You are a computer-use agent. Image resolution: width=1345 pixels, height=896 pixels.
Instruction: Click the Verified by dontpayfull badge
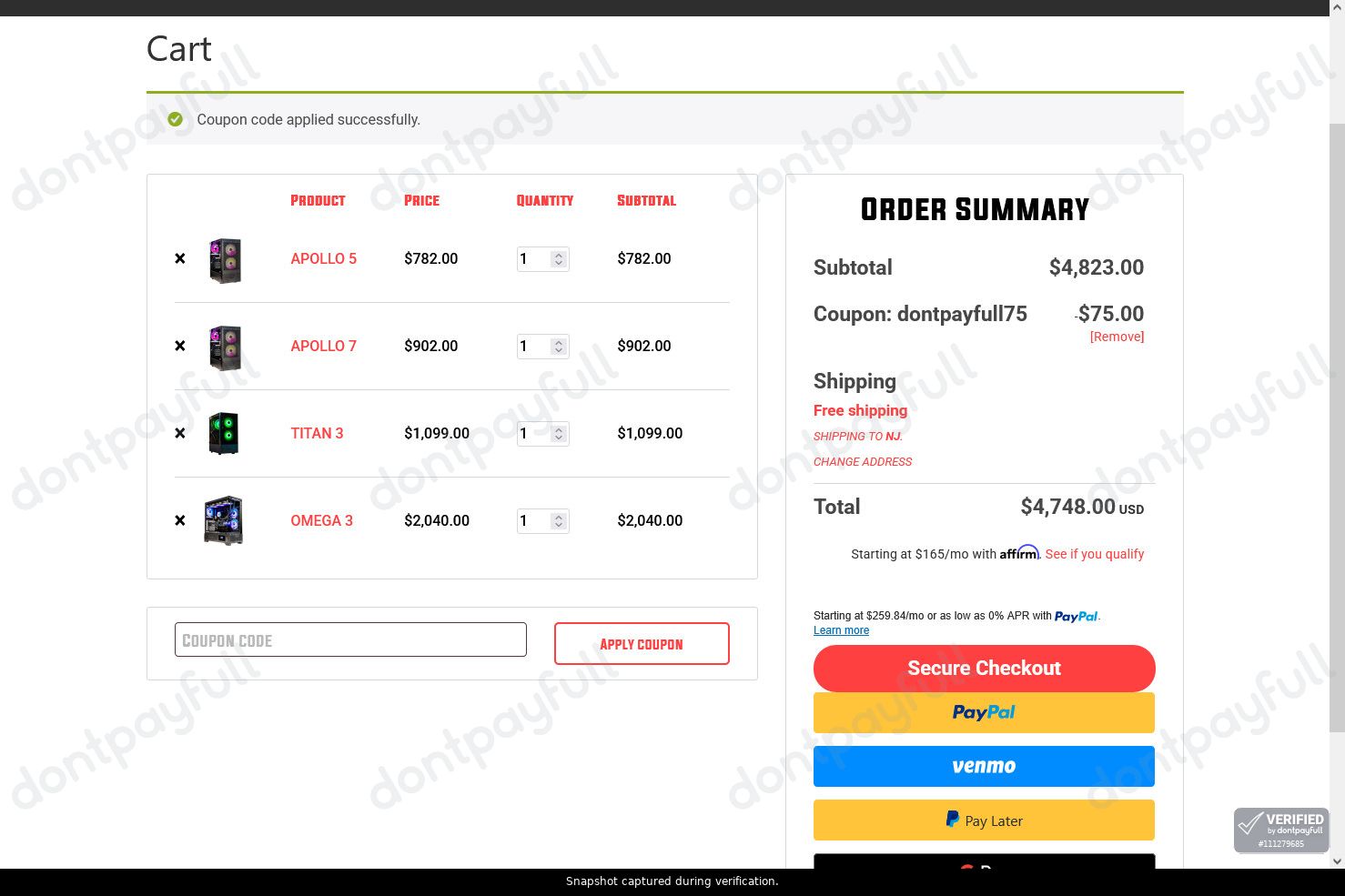coord(1281,831)
